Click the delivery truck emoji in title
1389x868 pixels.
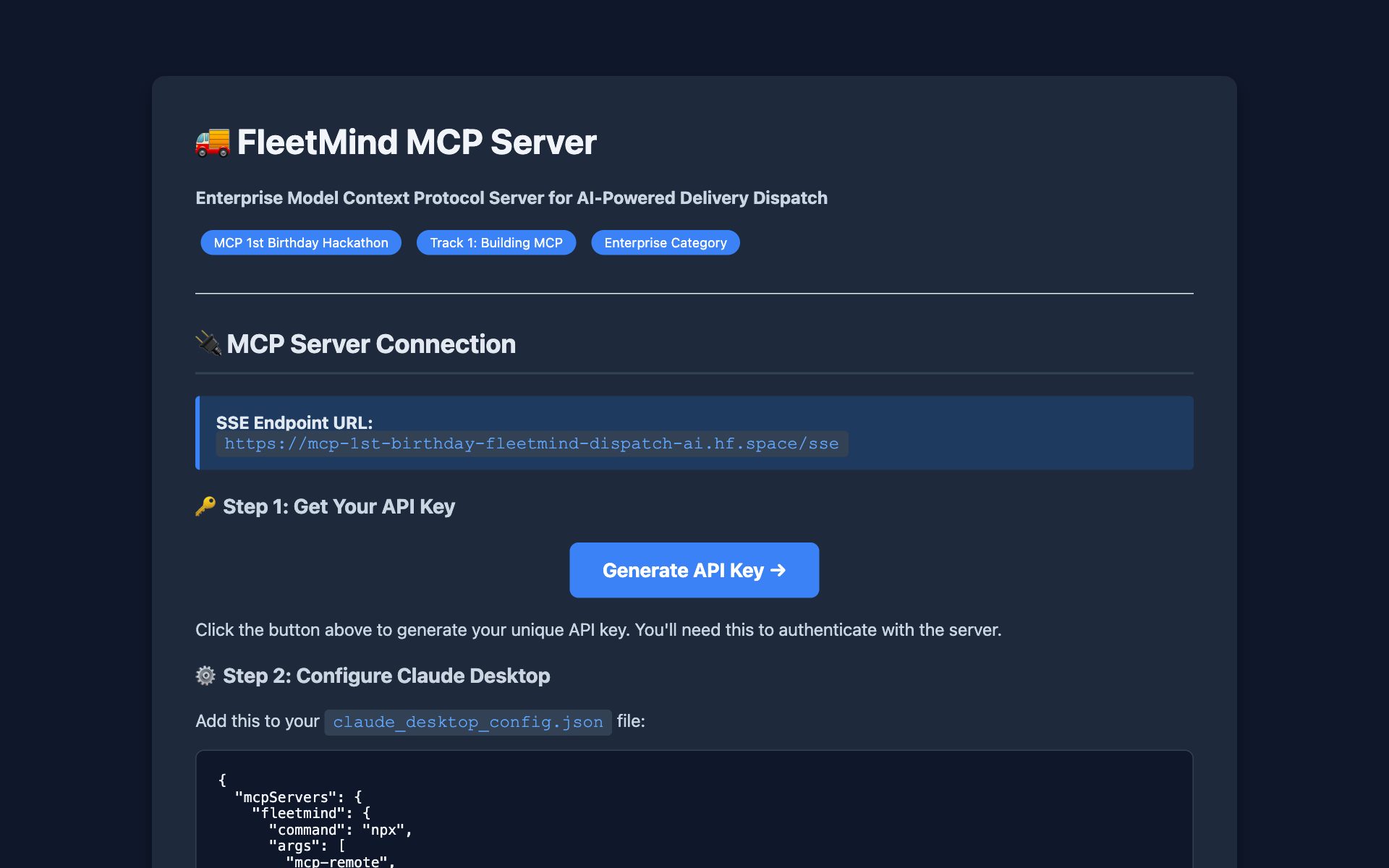213,142
